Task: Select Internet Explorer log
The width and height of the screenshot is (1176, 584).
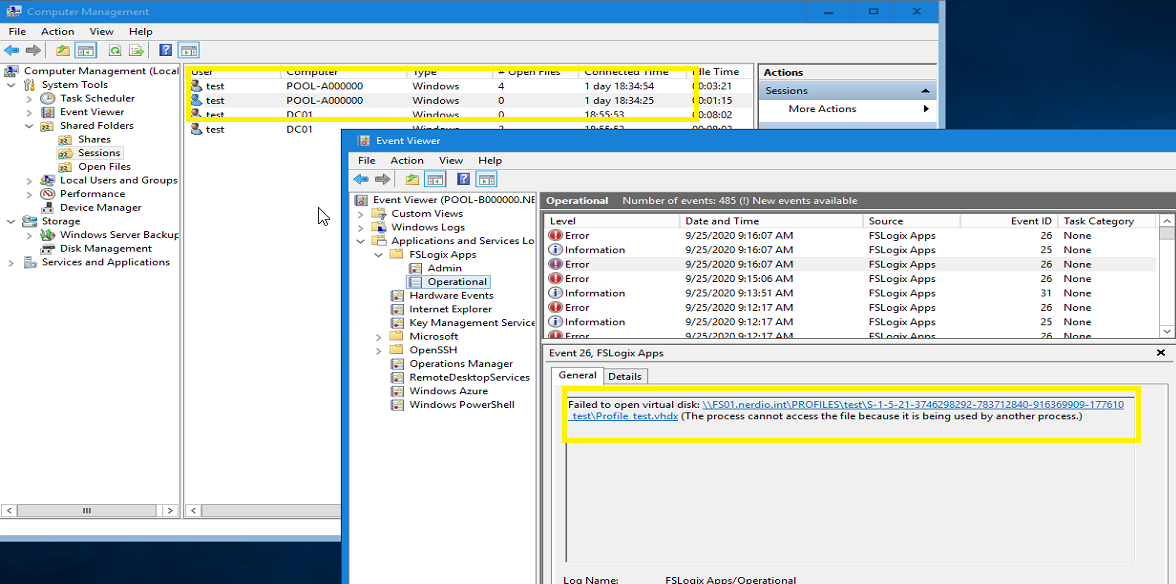Action: pos(451,309)
